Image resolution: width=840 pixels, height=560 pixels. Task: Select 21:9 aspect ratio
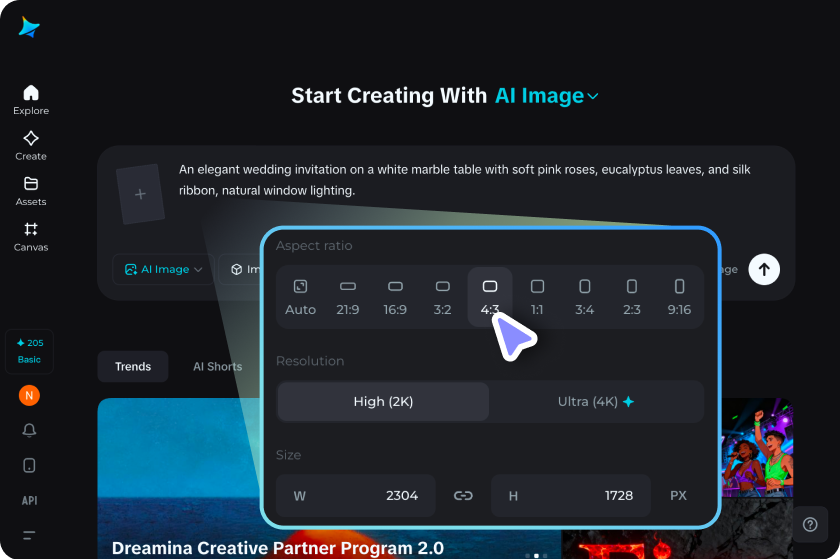pos(348,297)
